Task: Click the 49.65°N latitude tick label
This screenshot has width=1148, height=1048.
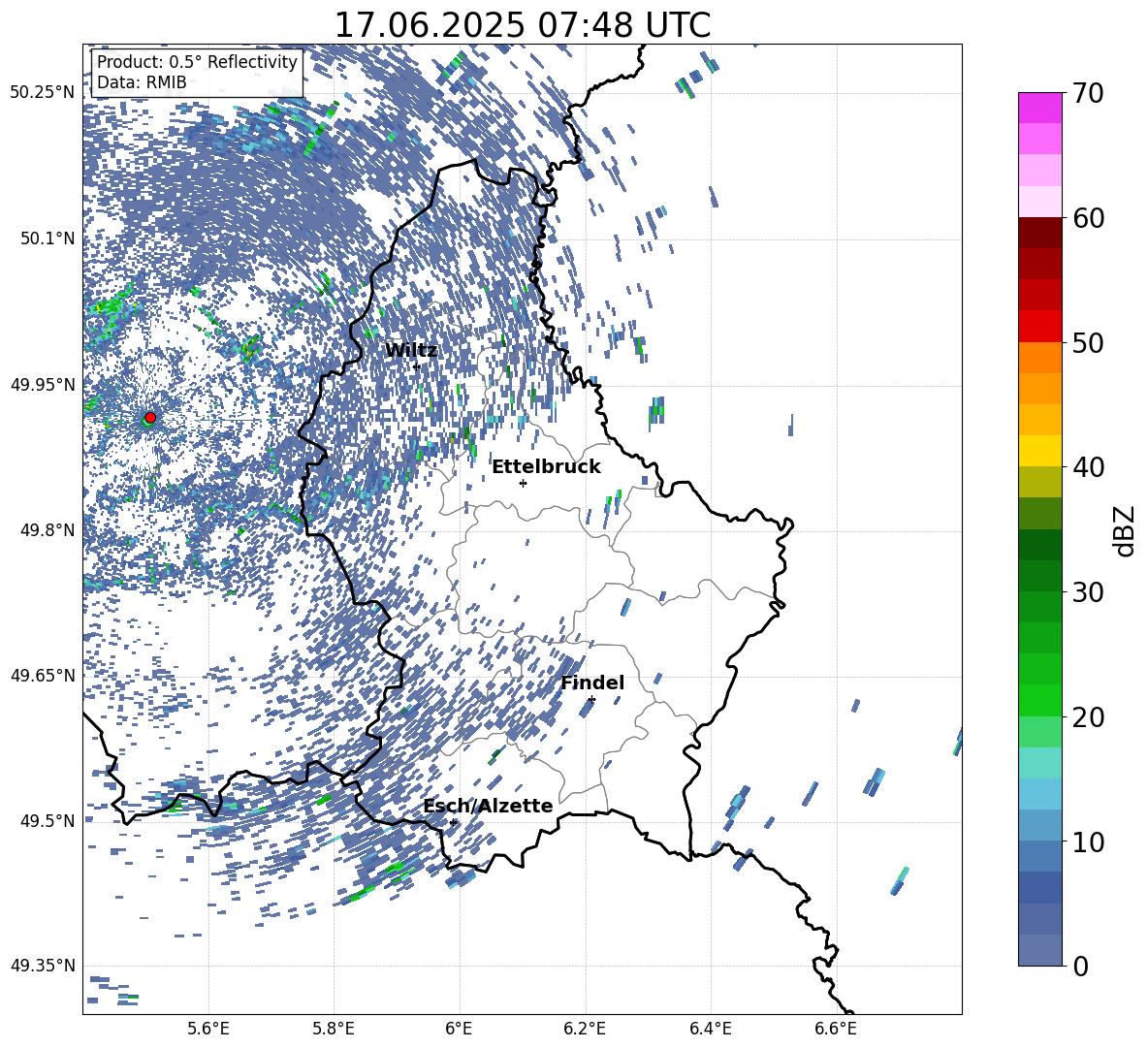Action: coord(43,675)
